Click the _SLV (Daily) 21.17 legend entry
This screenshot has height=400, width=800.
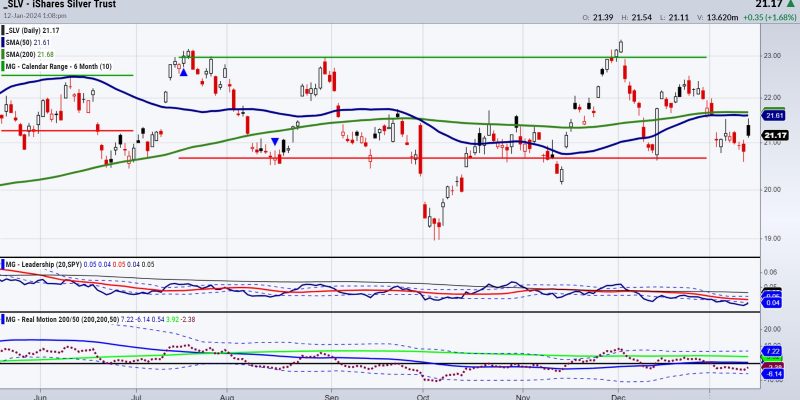pyautogui.click(x=33, y=31)
